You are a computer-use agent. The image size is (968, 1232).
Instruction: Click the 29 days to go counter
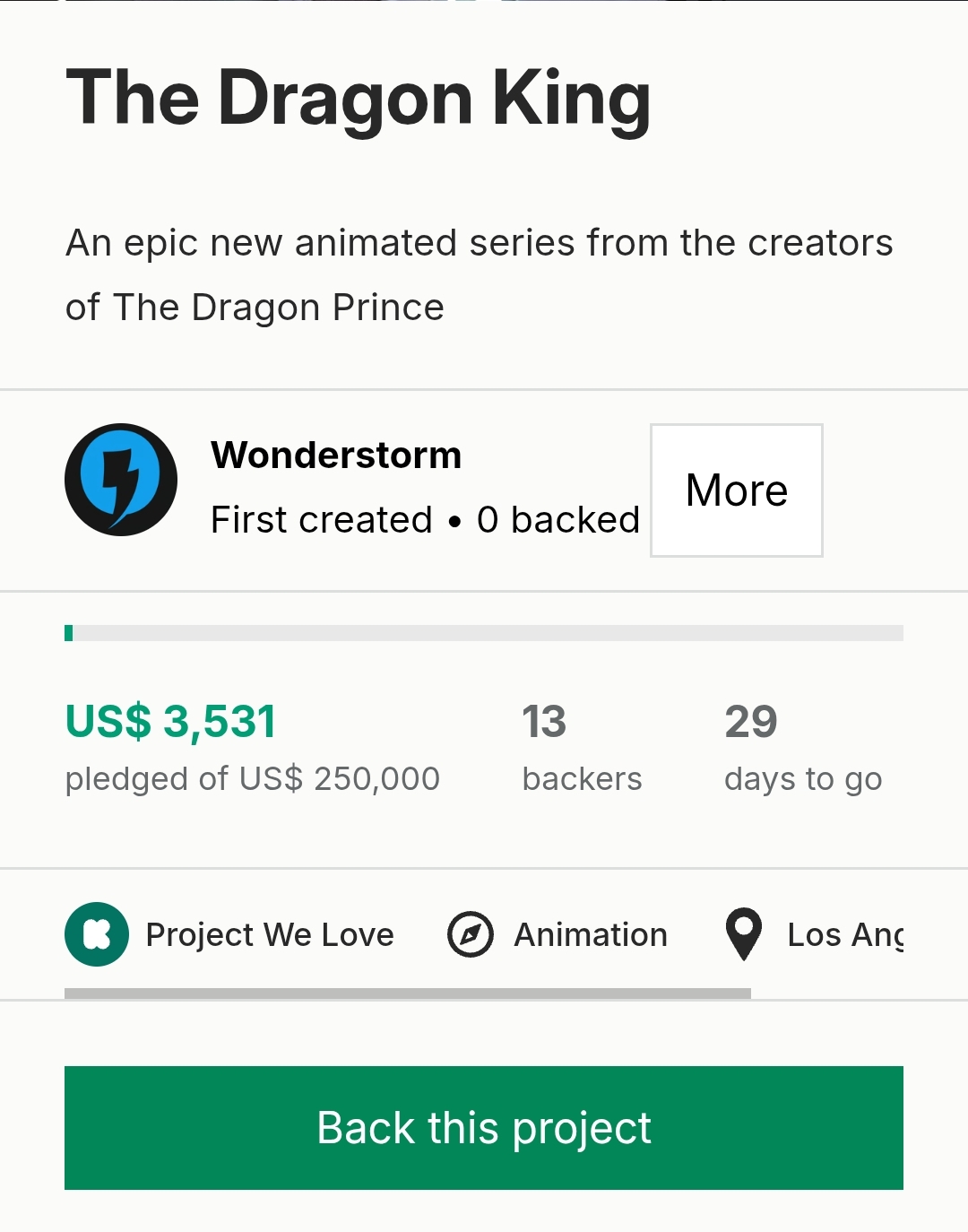coord(751,722)
